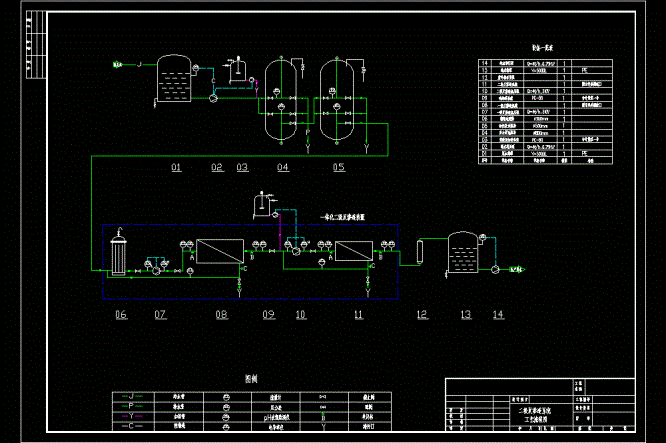
Task: Select the delivery pump symbol above label 14
Action: pos(495,269)
